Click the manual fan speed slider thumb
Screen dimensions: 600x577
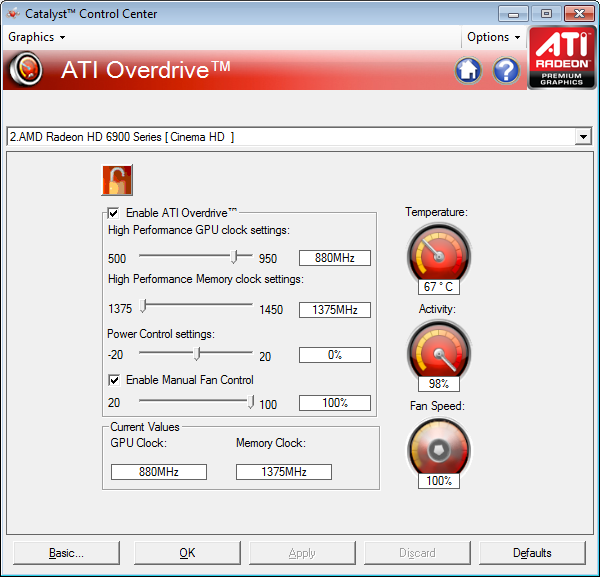(250, 402)
